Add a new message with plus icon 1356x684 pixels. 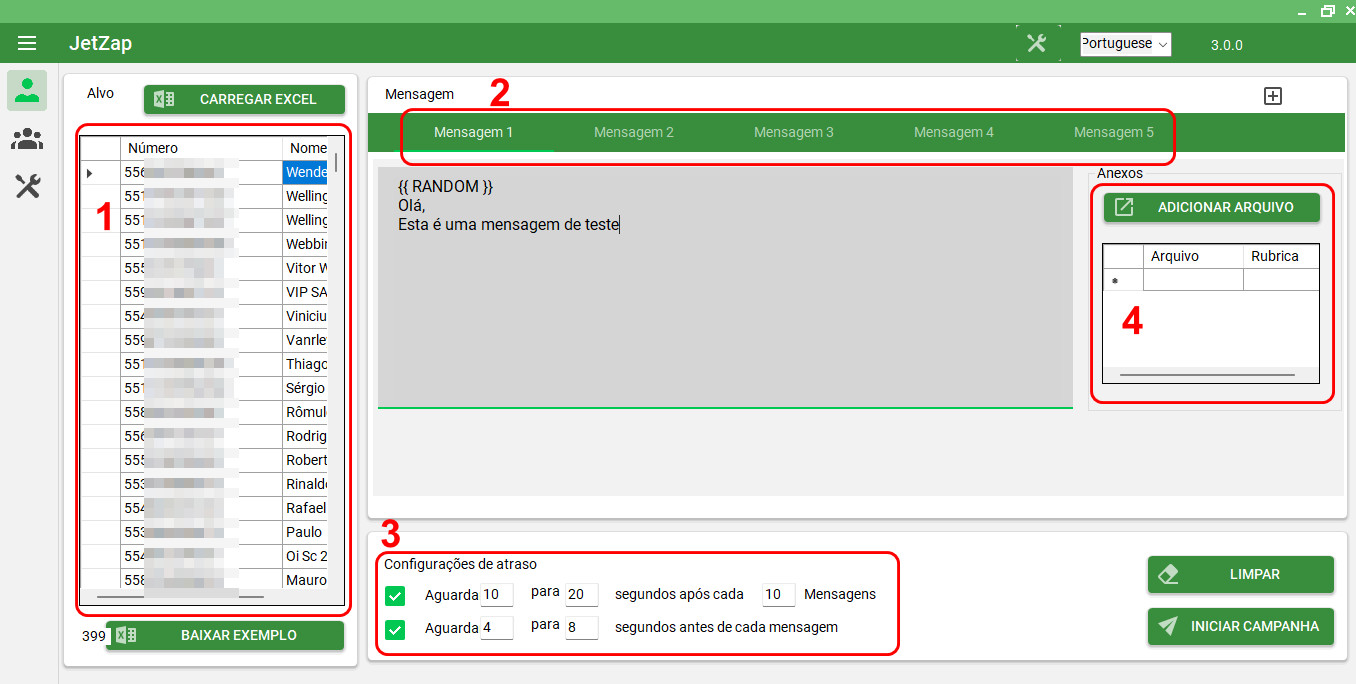tap(1273, 96)
